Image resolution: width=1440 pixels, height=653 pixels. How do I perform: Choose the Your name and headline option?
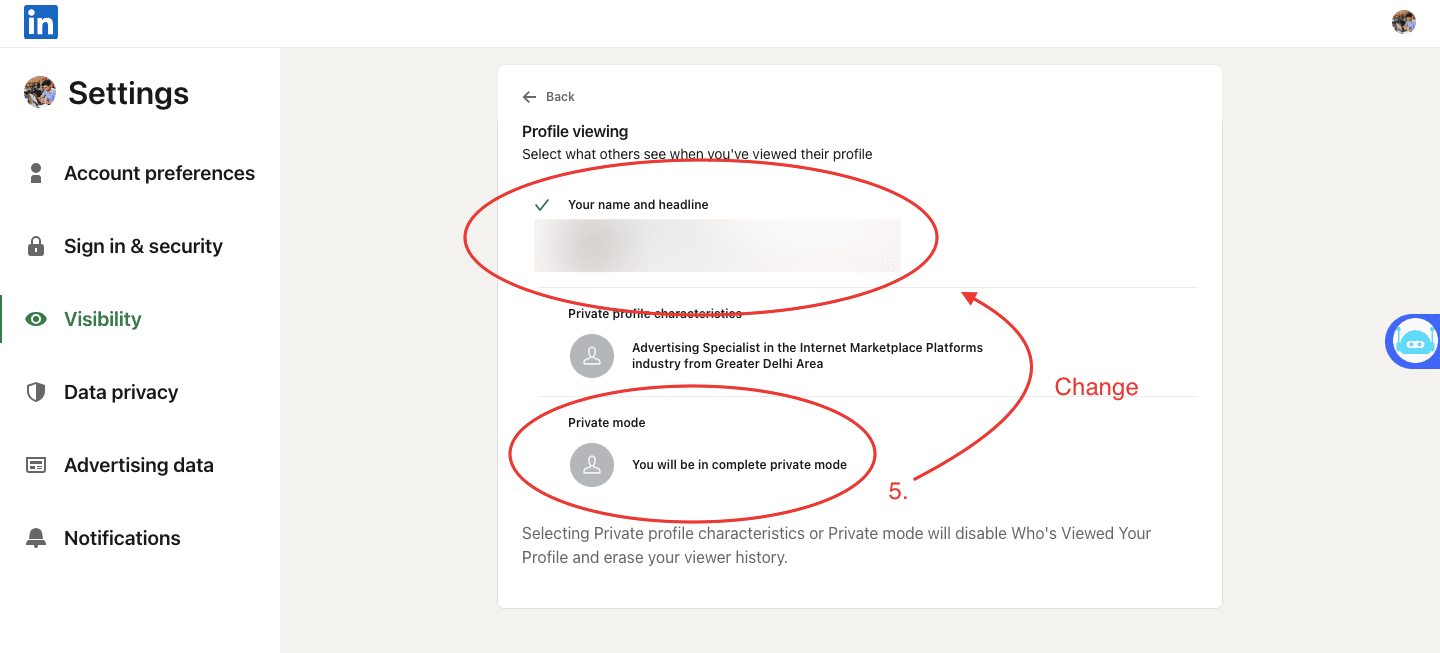pyautogui.click(x=637, y=204)
